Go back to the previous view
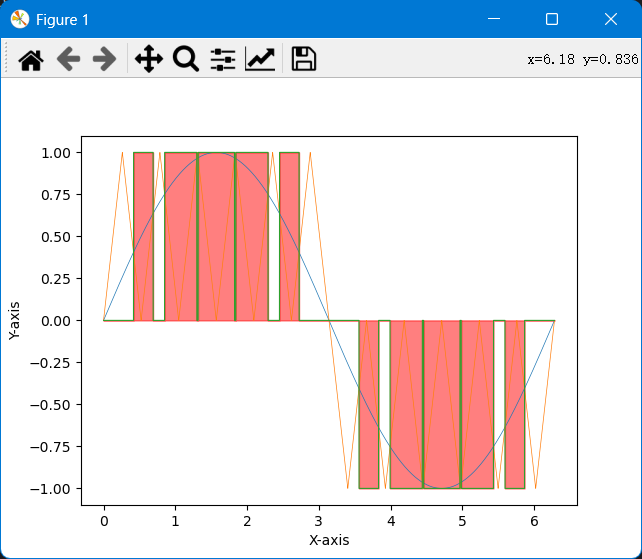The width and height of the screenshot is (642, 559). [68, 59]
